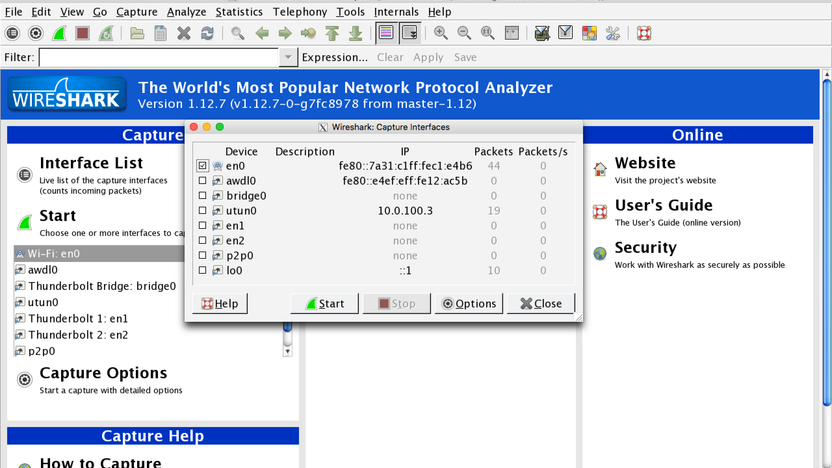Select Thunderbolt 1: en1 in list
This screenshot has height=468, width=832.
tap(77, 318)
